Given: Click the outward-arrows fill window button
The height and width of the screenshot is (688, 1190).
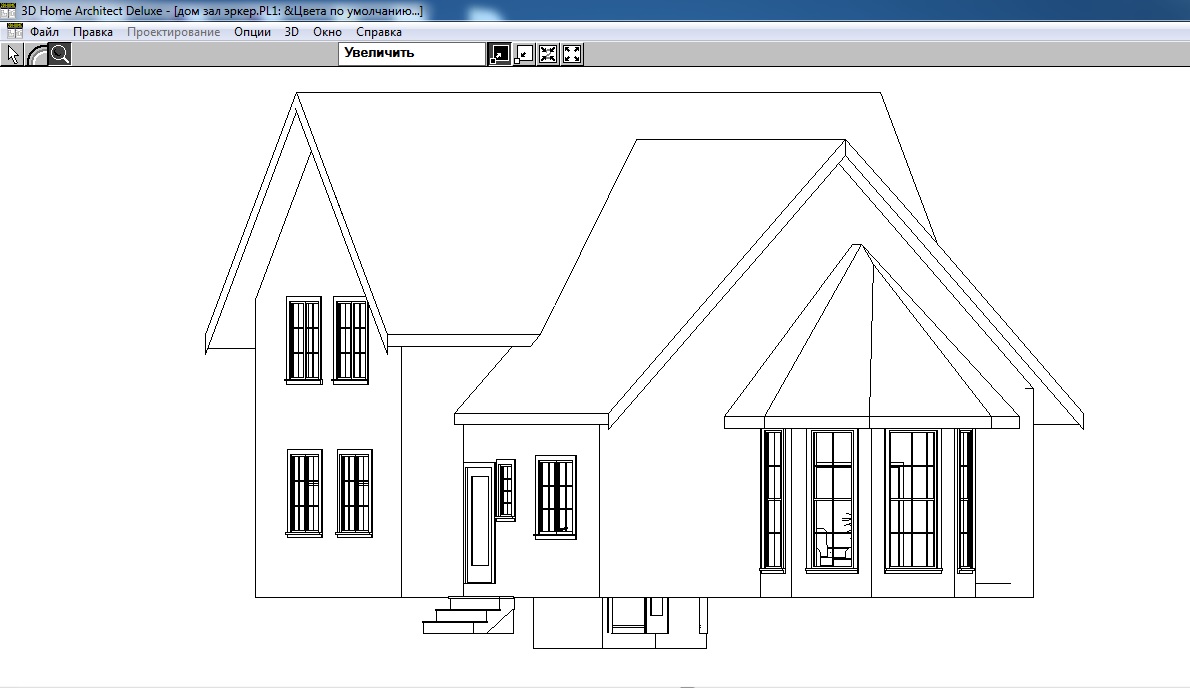Looking at the screenshot, I should coord(572,54).
